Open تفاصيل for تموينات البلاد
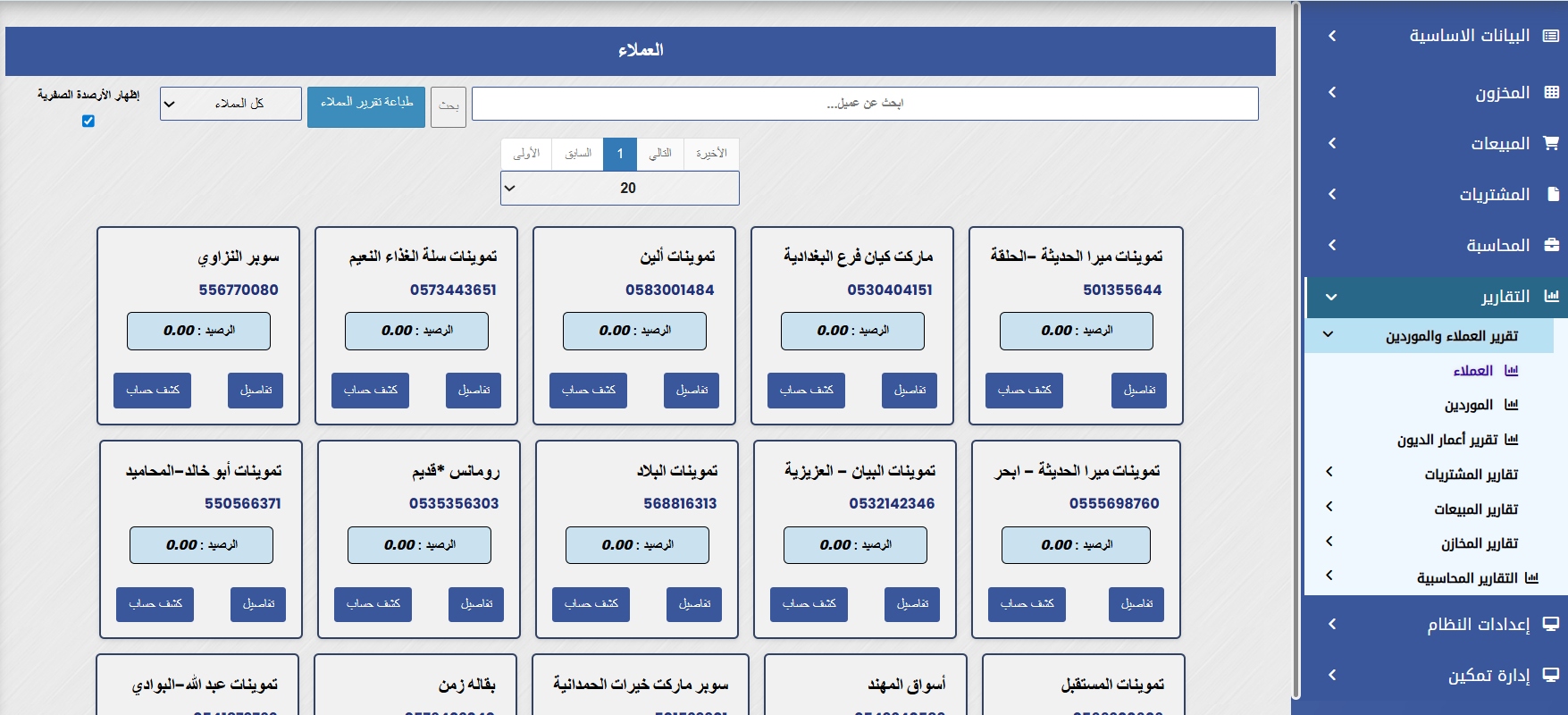The width and height of the screenshot is (1568, 715). point(694,604)
